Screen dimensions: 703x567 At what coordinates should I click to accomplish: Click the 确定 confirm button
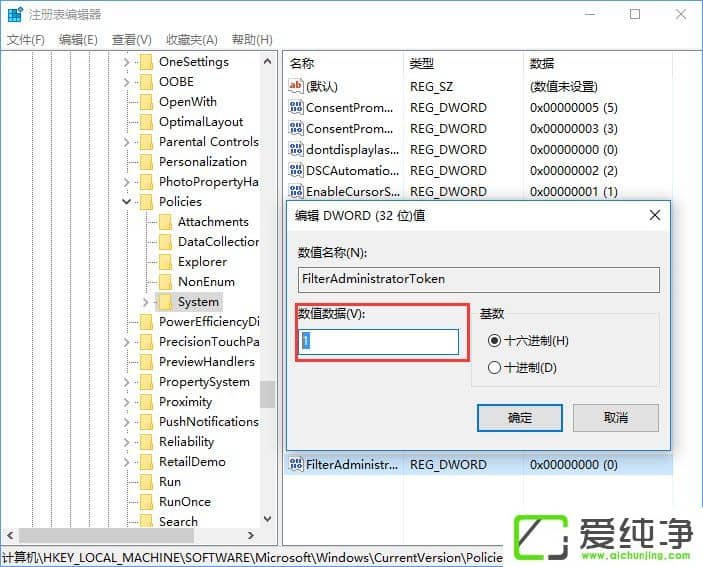(x=519, y=417)
